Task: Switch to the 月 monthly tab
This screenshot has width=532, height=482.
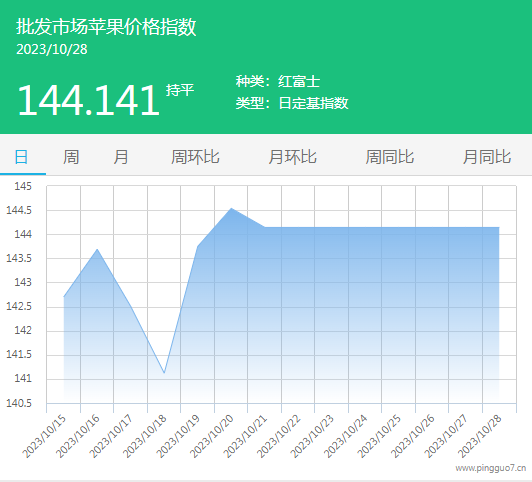Action: click(x=121, y=157)
